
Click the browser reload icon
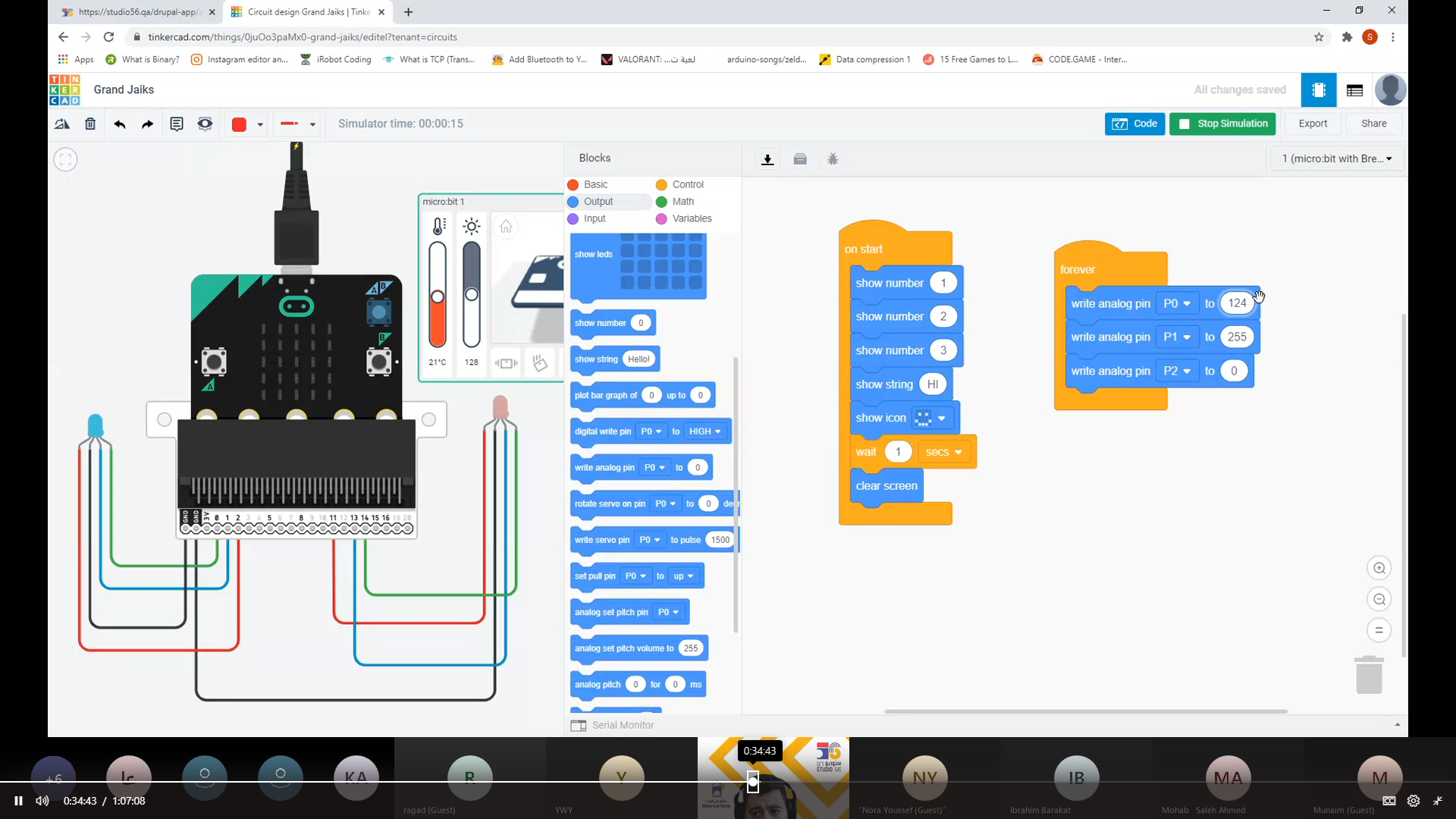click(x=108, y=36)
